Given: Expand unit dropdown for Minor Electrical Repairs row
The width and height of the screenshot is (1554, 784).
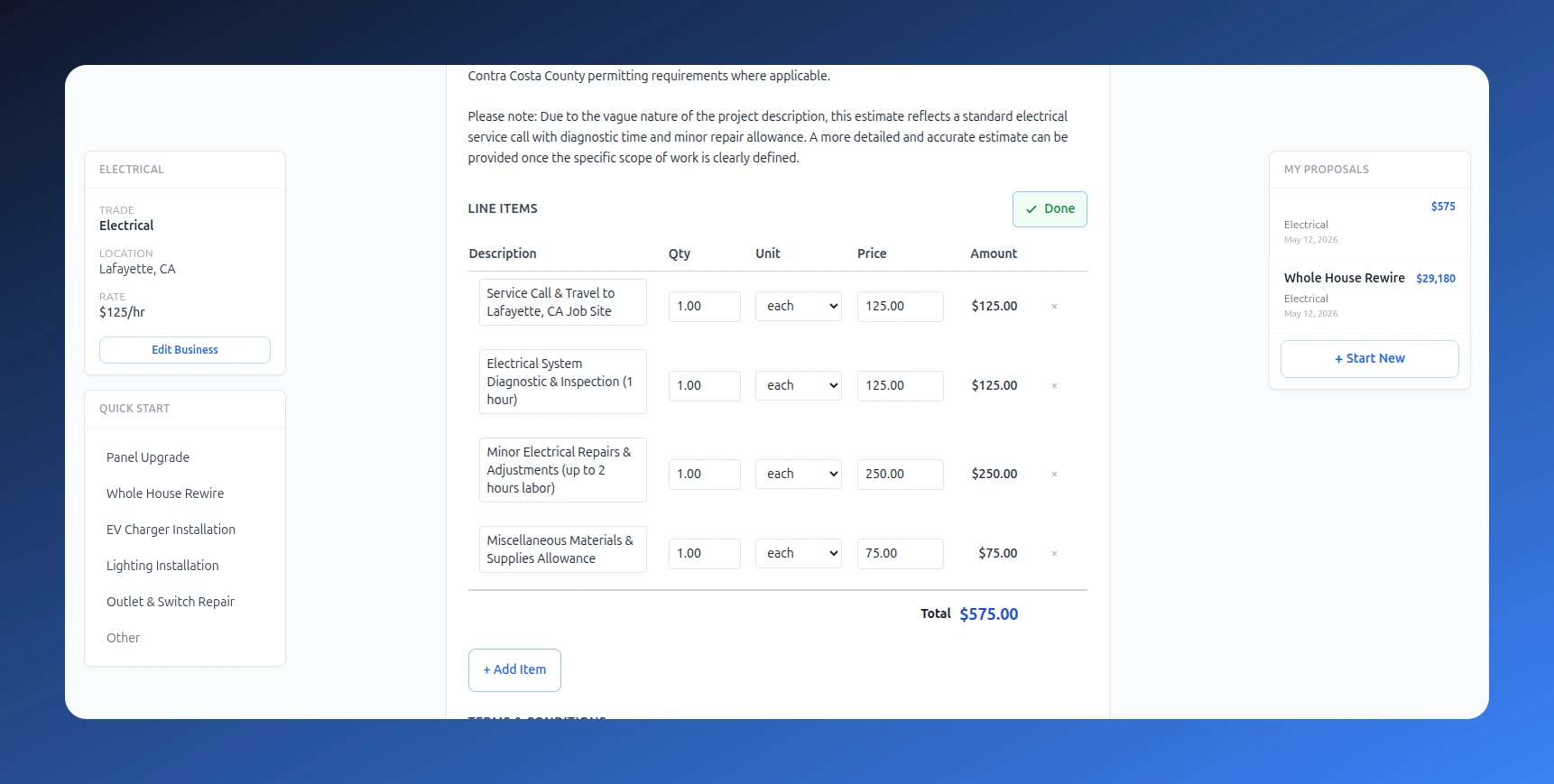Looking at the screenshot, I should (x=799, y=475).
